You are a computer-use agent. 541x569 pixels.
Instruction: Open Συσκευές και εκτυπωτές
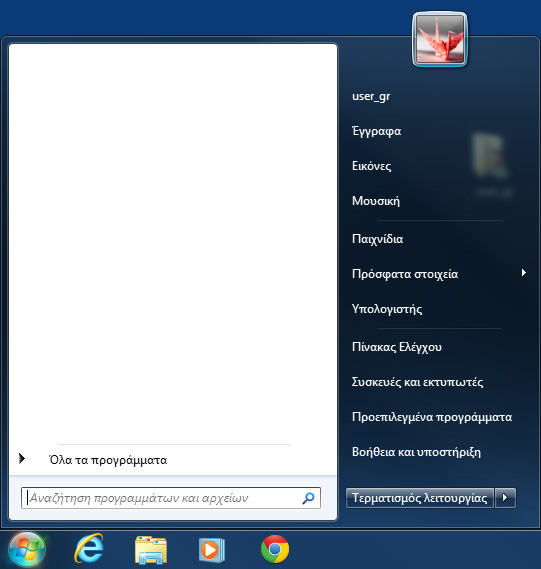click(x=417, y=382)
